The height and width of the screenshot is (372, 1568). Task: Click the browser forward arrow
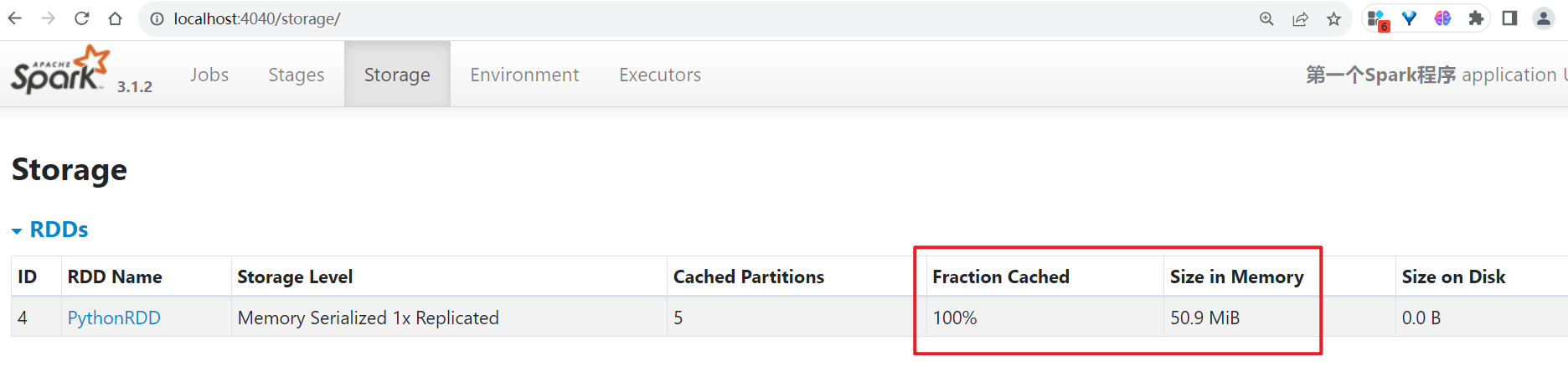49,18
